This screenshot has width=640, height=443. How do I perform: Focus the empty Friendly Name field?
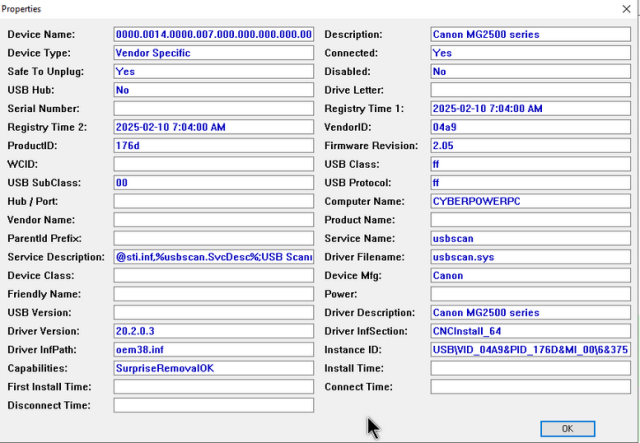click(x=213, y=294)
